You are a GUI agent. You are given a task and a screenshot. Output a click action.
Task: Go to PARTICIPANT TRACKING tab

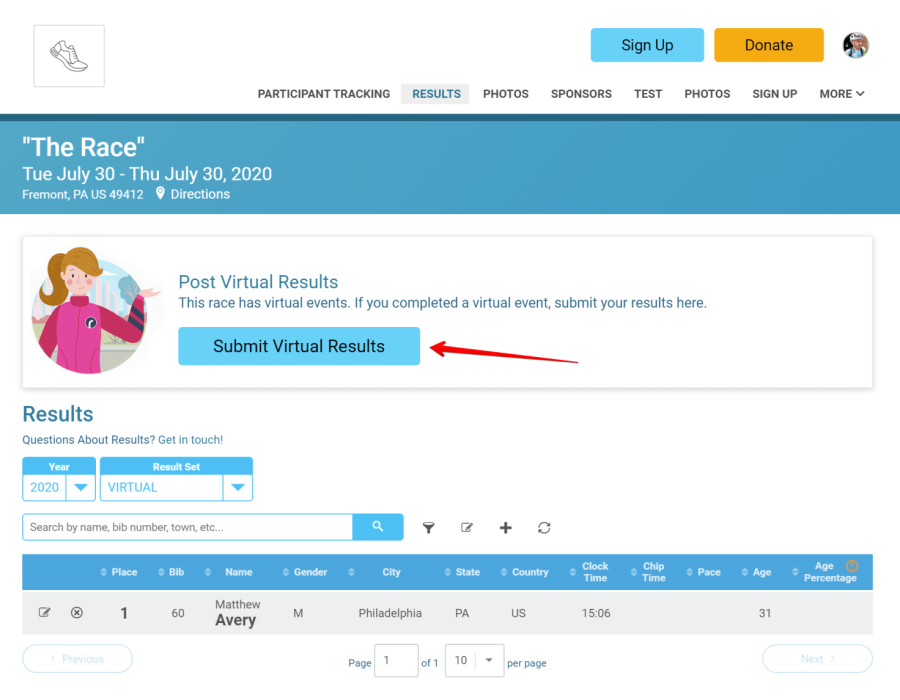(x=324, y=94)
